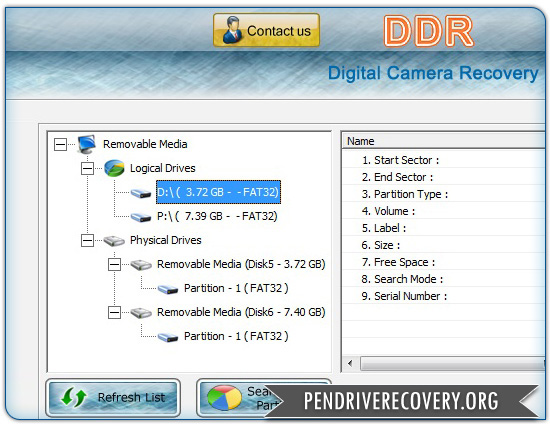Click the '9. Serial Number :' row

(443, 296)
